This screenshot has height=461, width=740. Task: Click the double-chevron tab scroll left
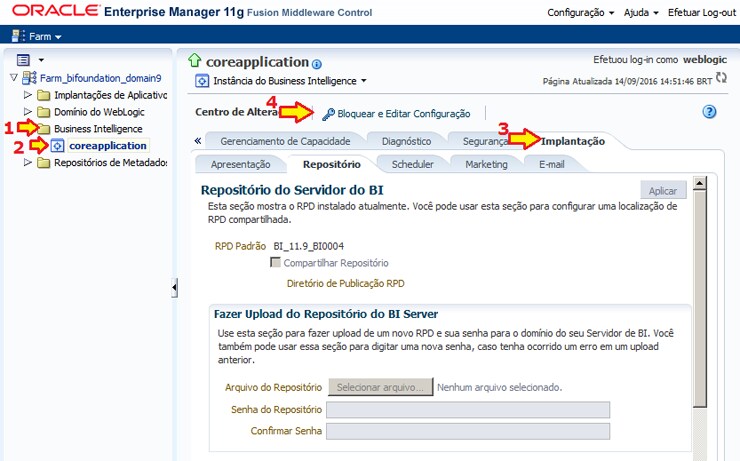(198, 141)
